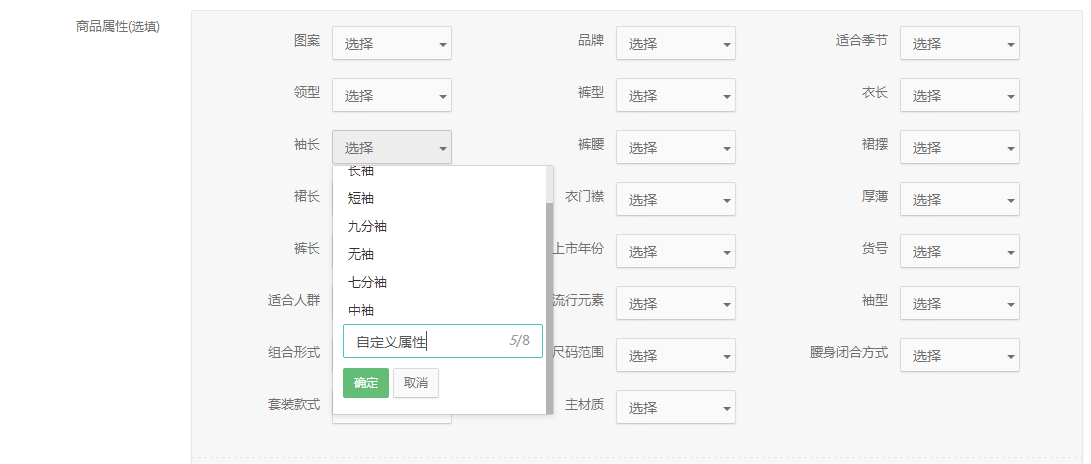The width and height of the screenshot is (1091, 464).
Task: Click the custom attribute text field
Action: pos(425,341)
